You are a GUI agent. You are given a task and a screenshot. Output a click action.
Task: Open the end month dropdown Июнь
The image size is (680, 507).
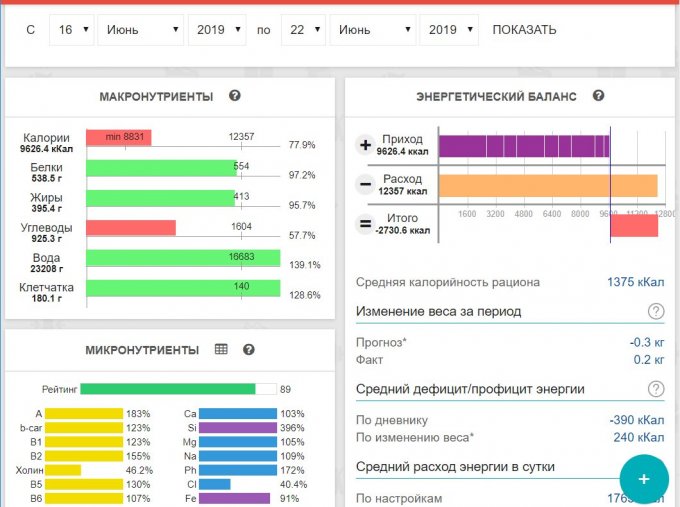tap(373, 30)
